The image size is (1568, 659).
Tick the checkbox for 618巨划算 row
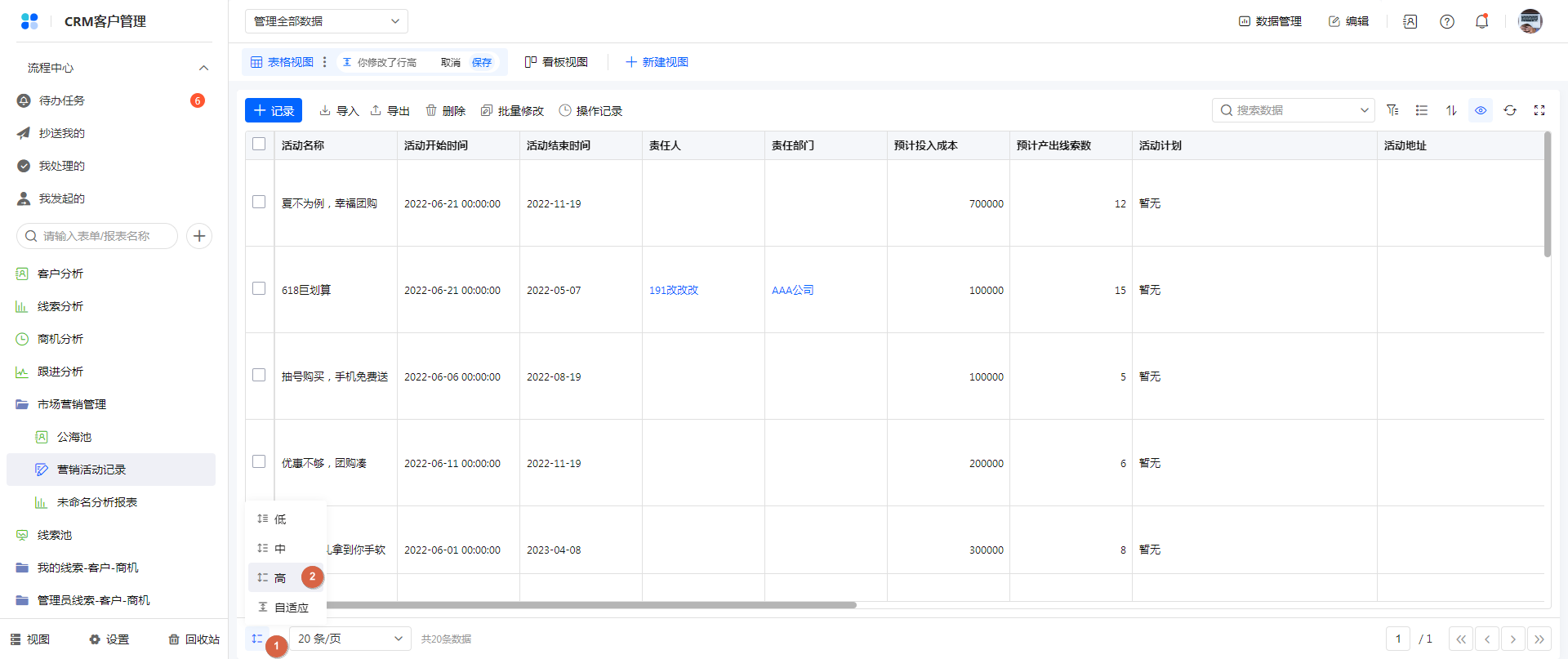pos(259,289)
